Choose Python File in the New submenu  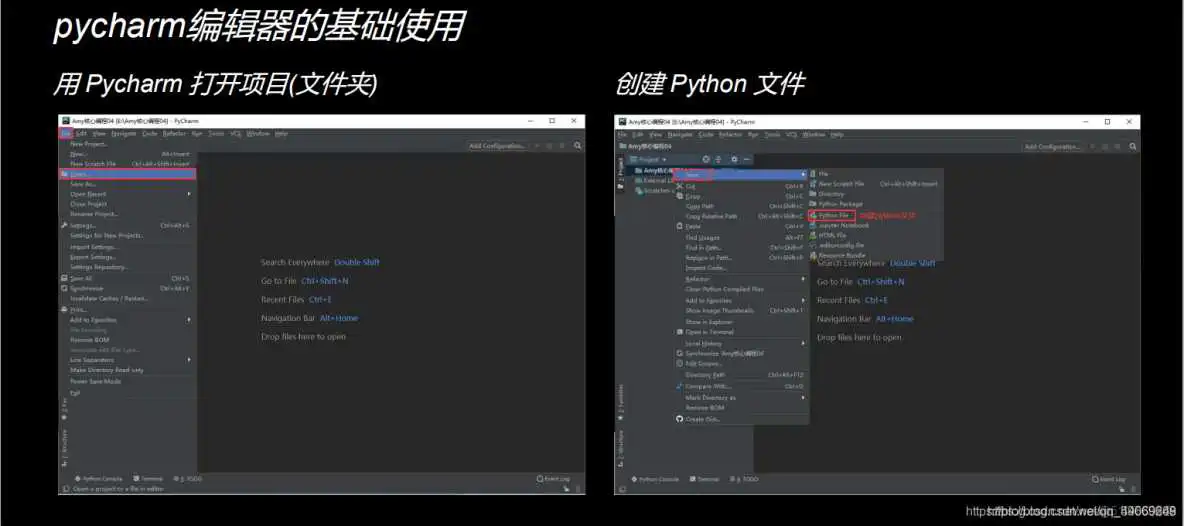point(832,215)
